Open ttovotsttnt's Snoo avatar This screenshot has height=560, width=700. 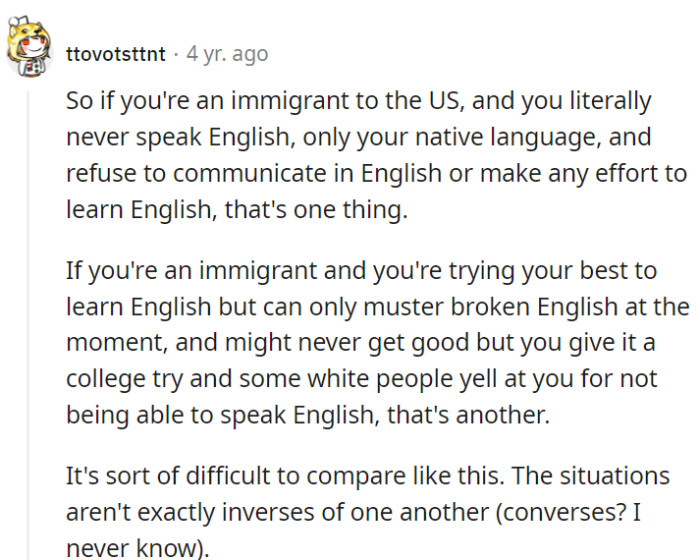click(29, 47)
